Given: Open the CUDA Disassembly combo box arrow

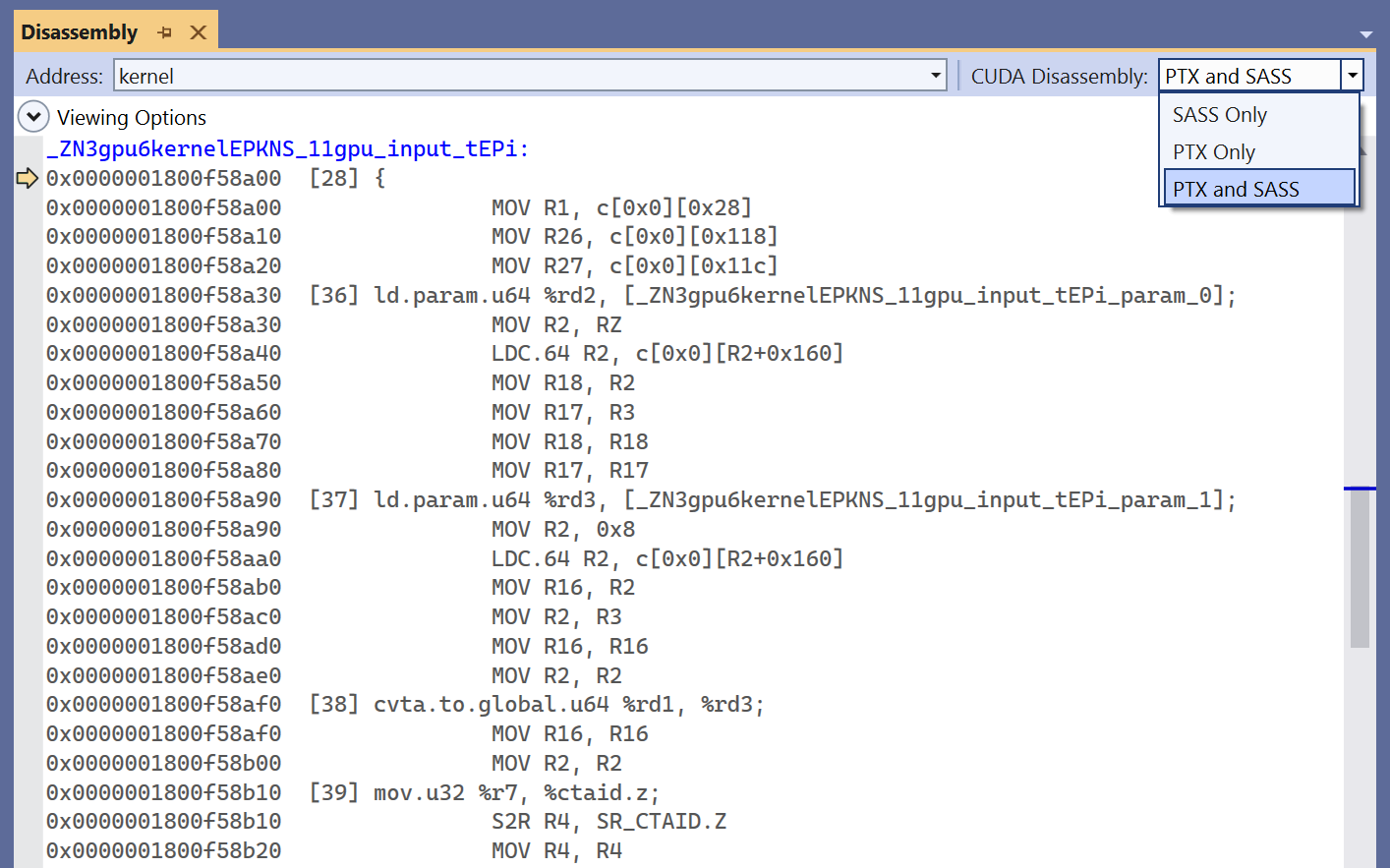Looking at the screenshot, I should click(x=1353, y=76).
